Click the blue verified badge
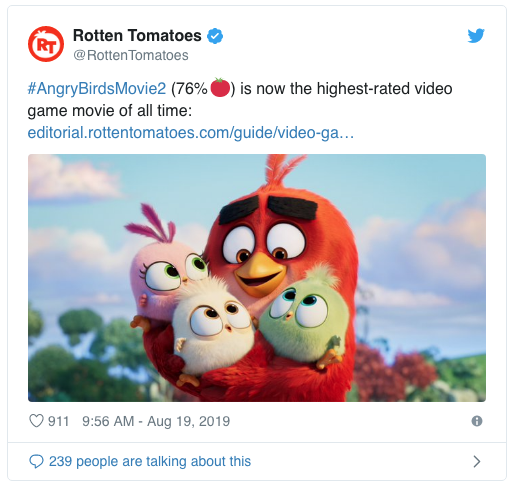 (215, 36)
